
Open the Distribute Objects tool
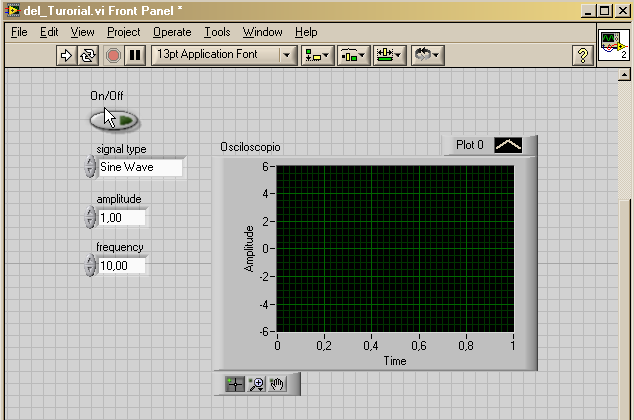[x=353, y=55]
